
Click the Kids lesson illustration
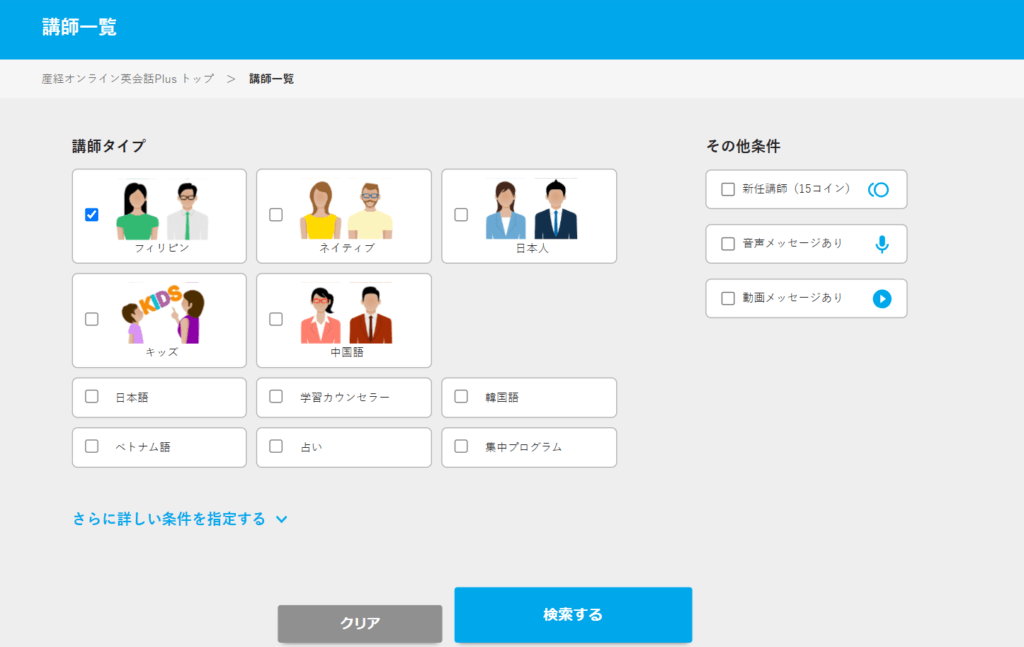[163, 315]
